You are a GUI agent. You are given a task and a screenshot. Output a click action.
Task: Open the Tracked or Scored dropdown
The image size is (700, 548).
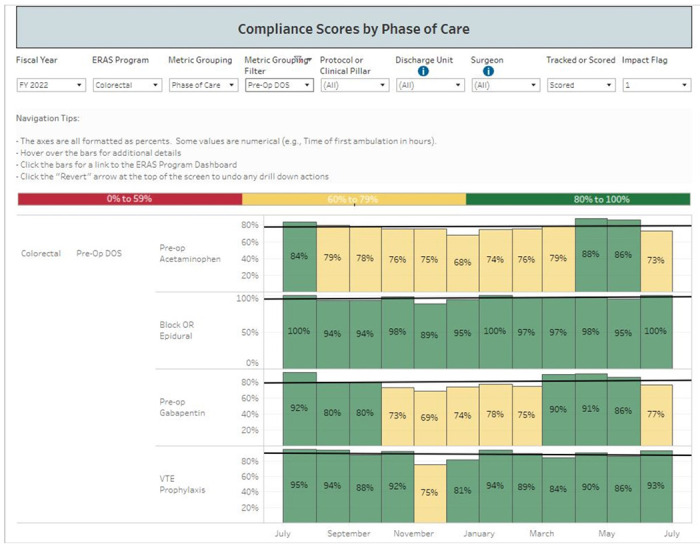pos(579,86)
